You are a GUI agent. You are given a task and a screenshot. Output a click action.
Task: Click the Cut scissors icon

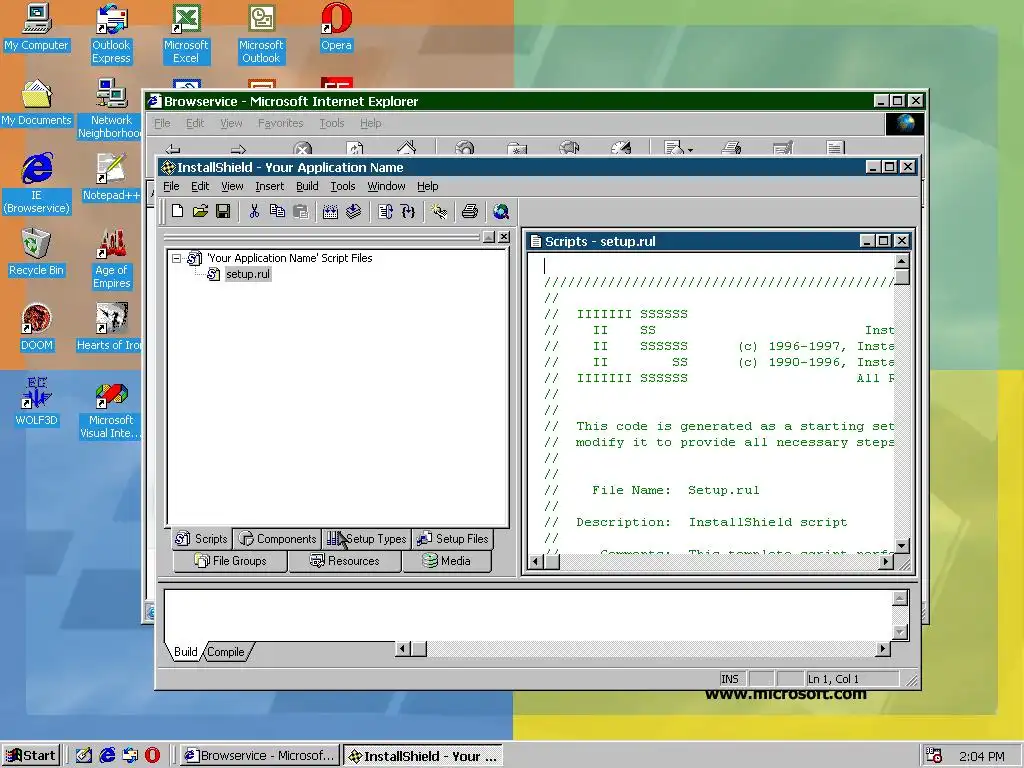point(254,211)
